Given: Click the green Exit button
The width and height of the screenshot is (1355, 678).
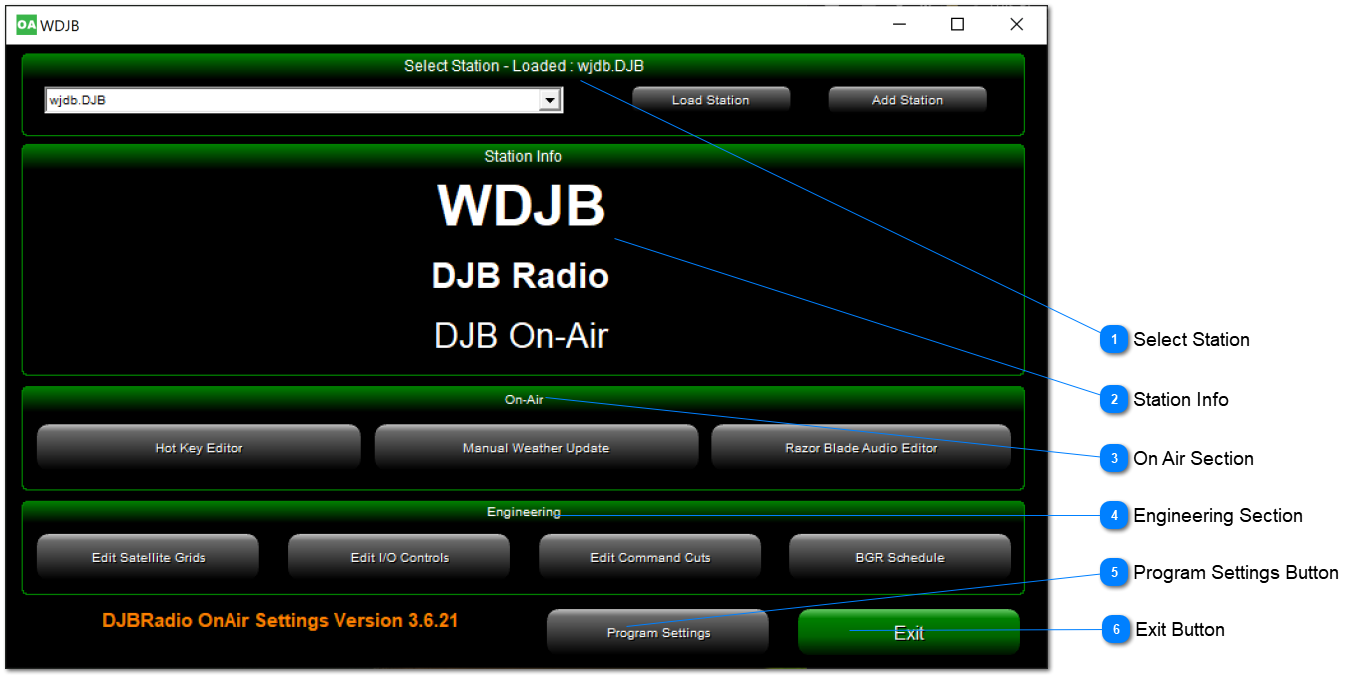Looking at the screenshot, I should click(x=909, y=632).
